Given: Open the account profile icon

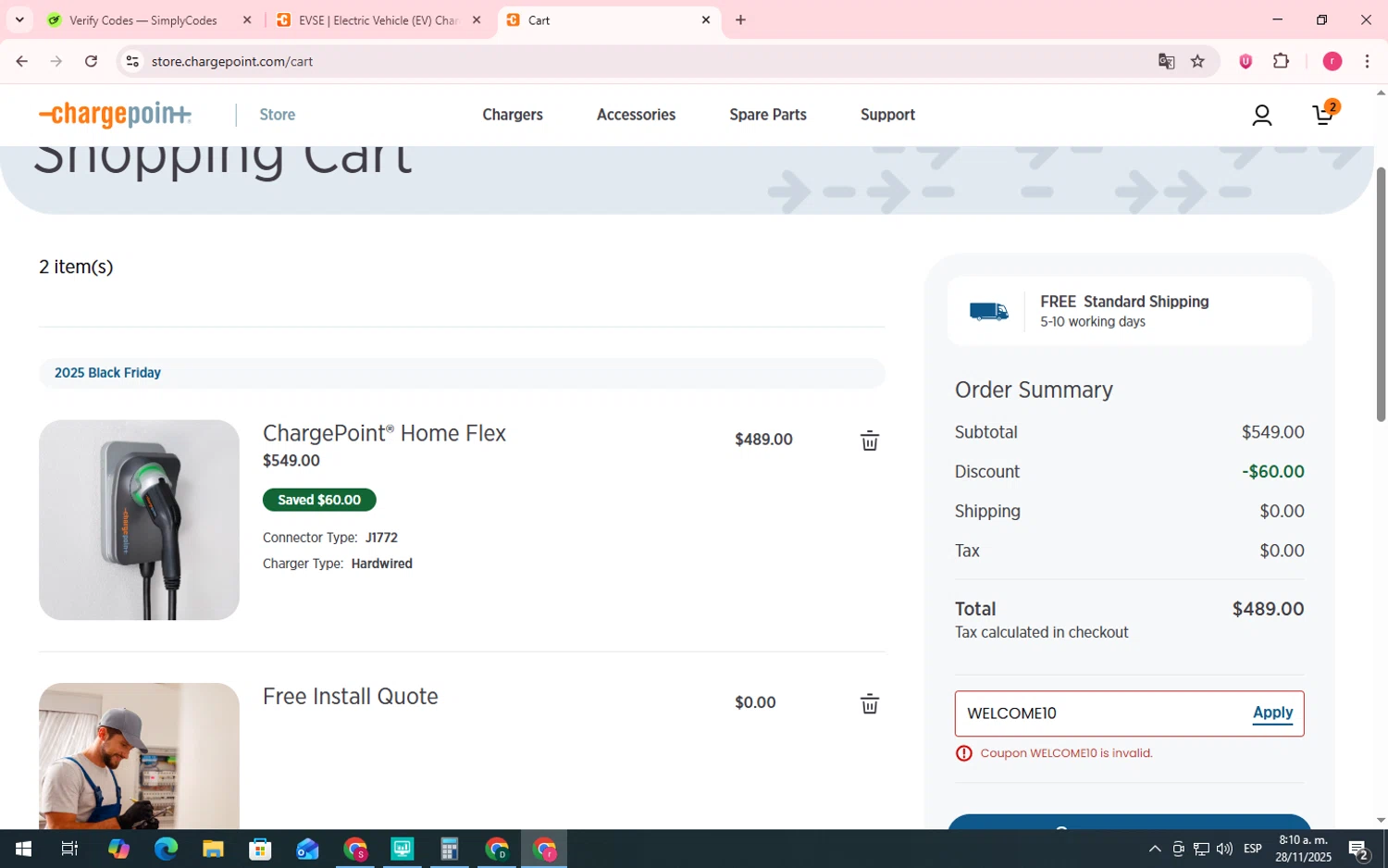Looking at the screenshot, I should coord(1262,115).
